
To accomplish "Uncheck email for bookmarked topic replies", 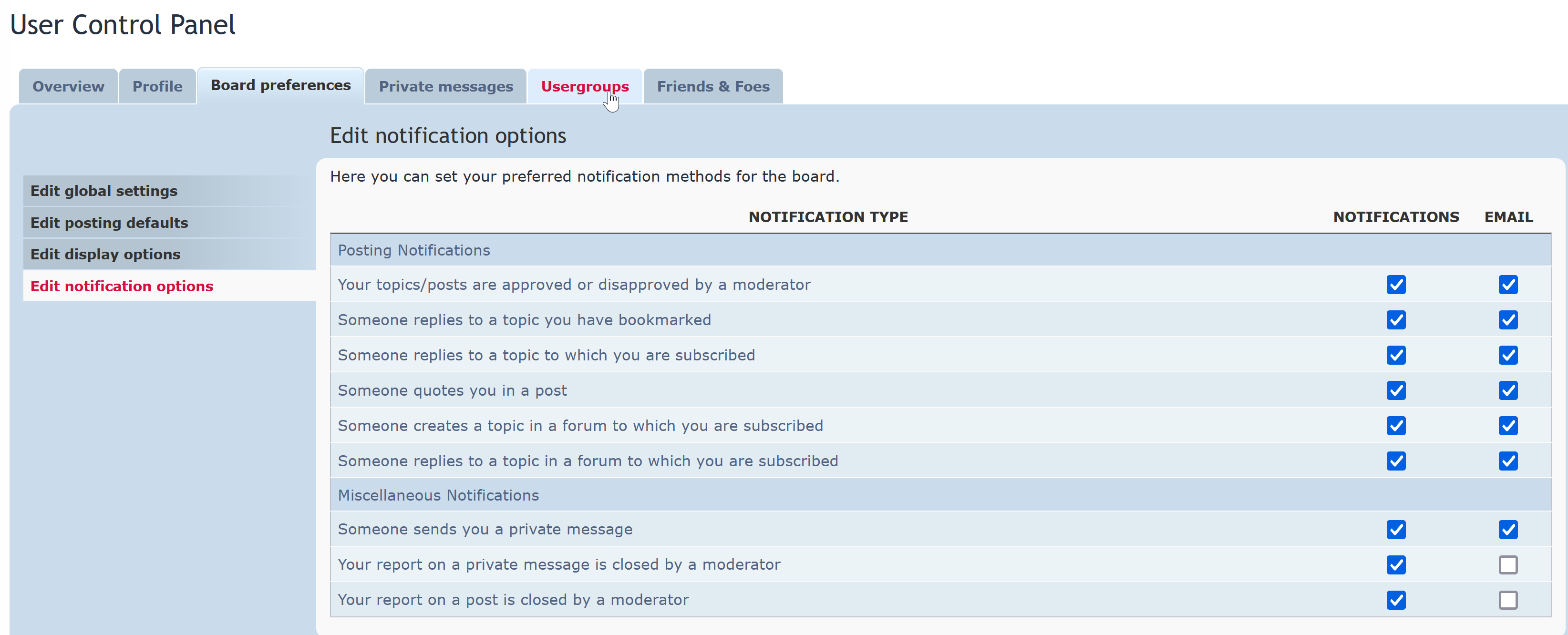I will (1508, 320).
